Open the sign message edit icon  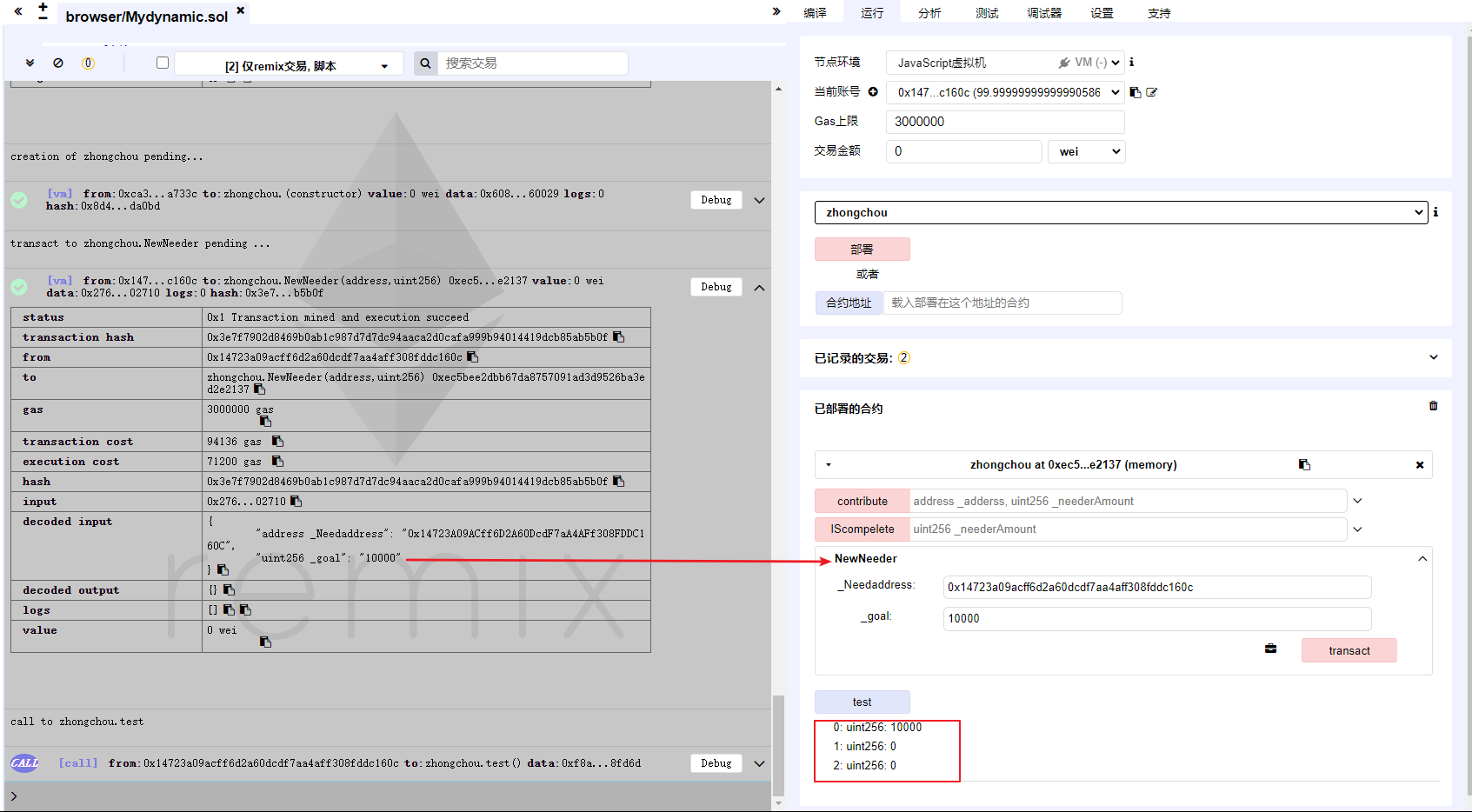1151,92
